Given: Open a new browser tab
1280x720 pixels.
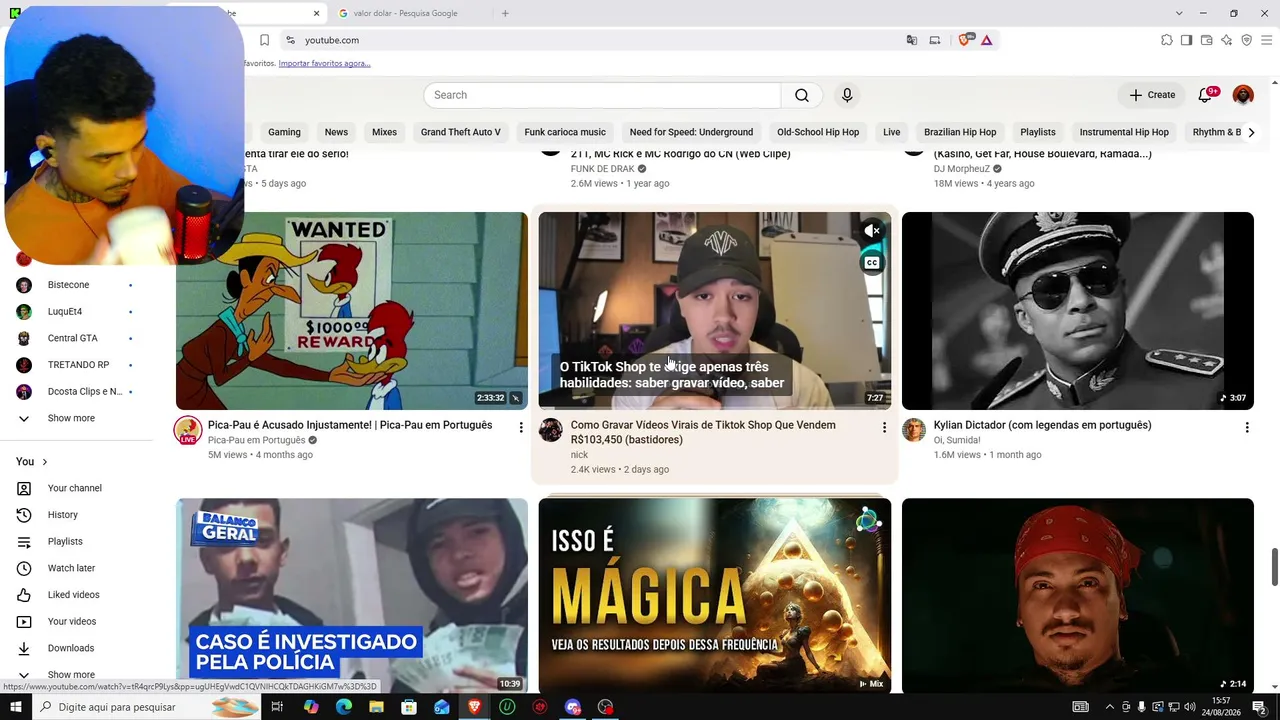Looking at the screenshot, I should coord(505,13).
